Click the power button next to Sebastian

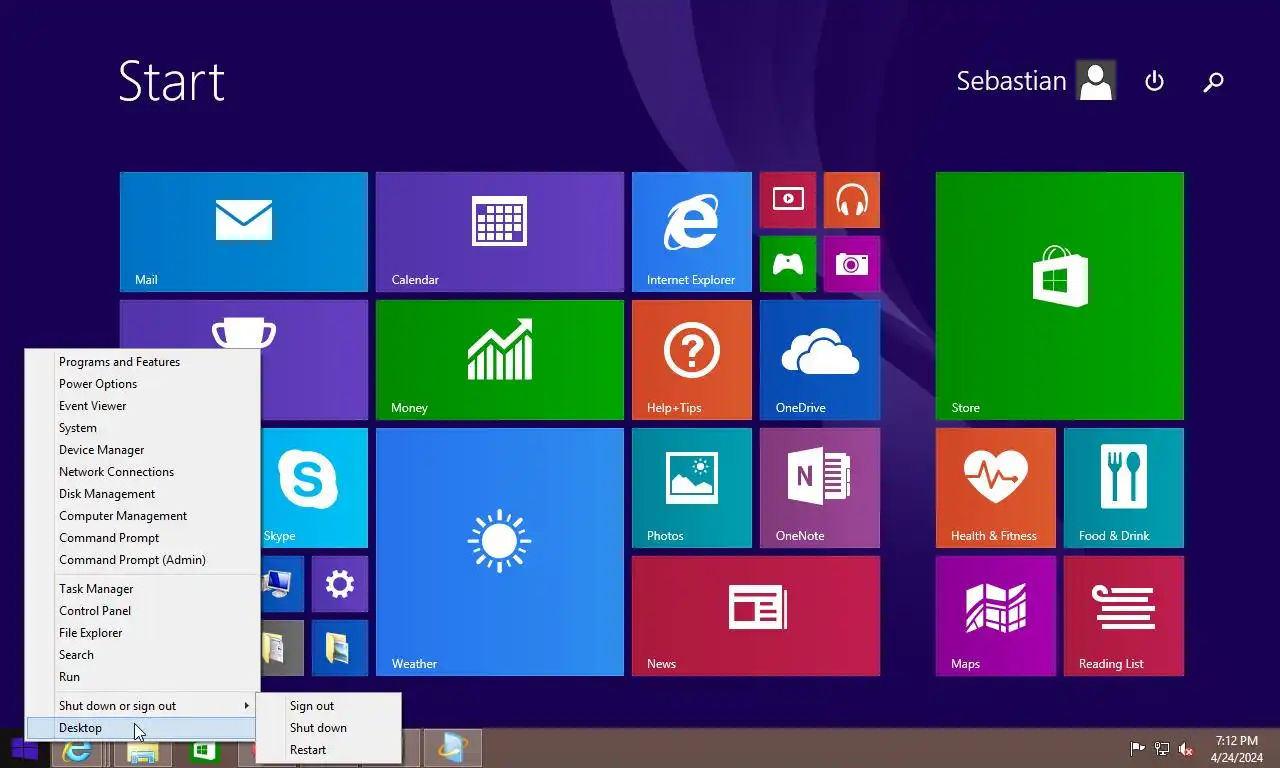pos(1154,81)
